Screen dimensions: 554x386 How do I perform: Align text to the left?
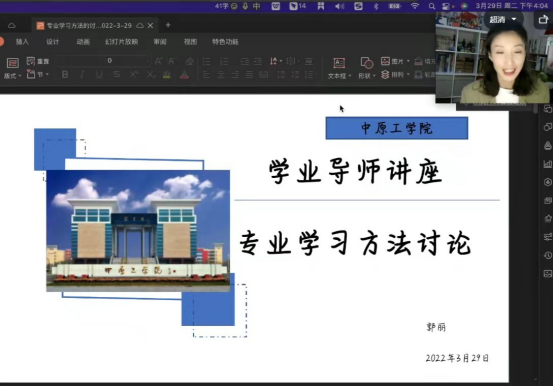[x=206, y=75]
